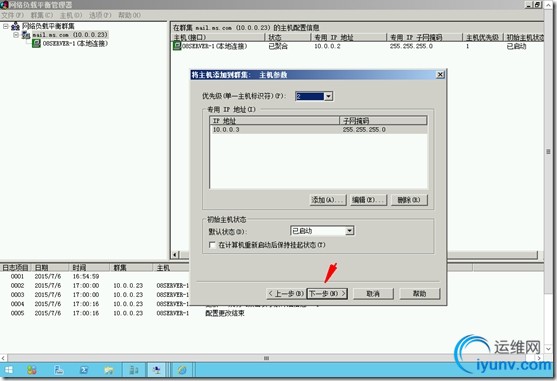Viewport: 557px width, 381px height.
Task: Click the Network Load Balancing Manager title icon
Action: tap(4, 5)
